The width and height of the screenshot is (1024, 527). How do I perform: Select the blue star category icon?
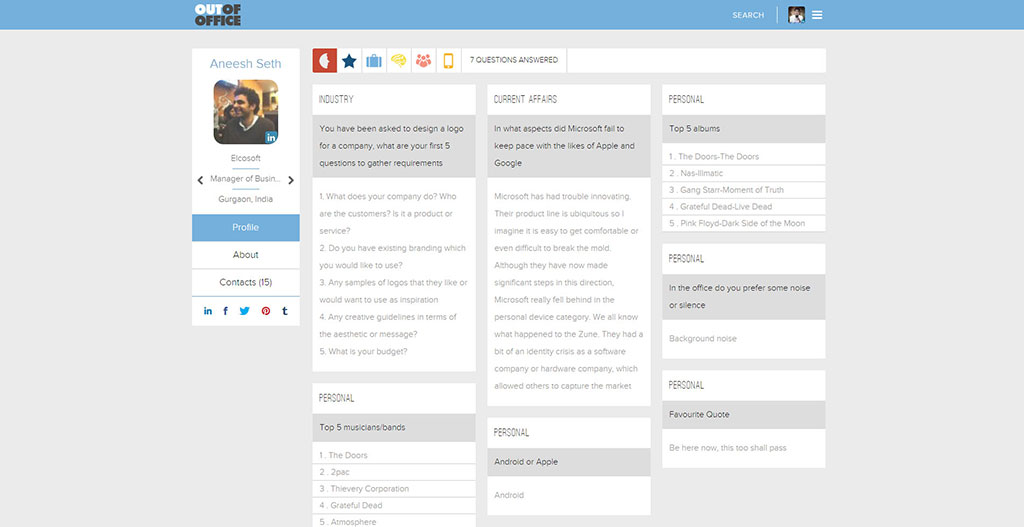(x=349, y=61)
